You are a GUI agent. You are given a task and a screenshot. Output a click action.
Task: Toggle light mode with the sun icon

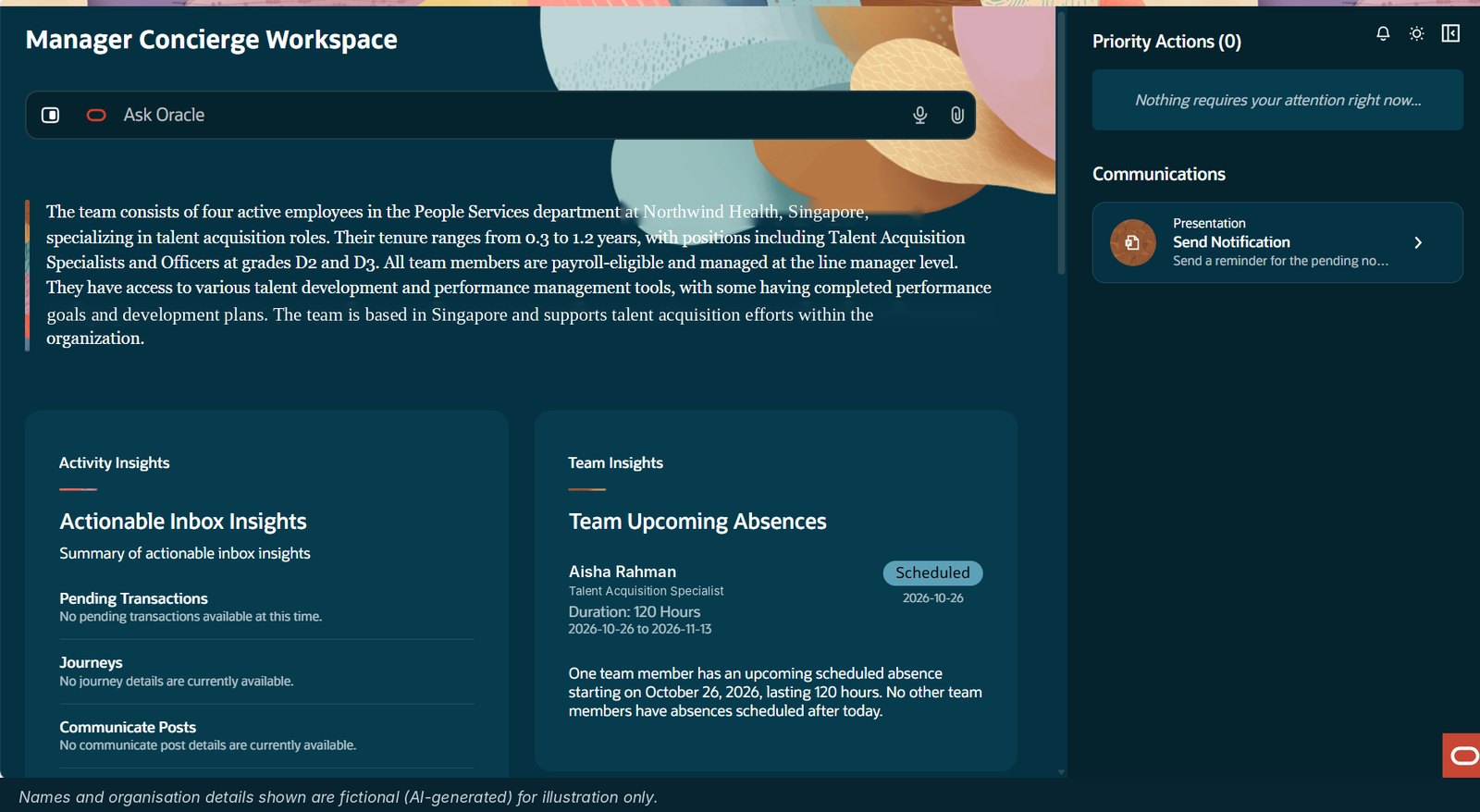pos(1416,33)
